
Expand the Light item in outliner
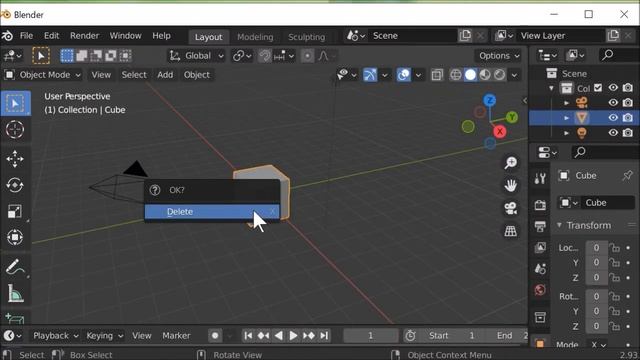(x=566, y=133)
